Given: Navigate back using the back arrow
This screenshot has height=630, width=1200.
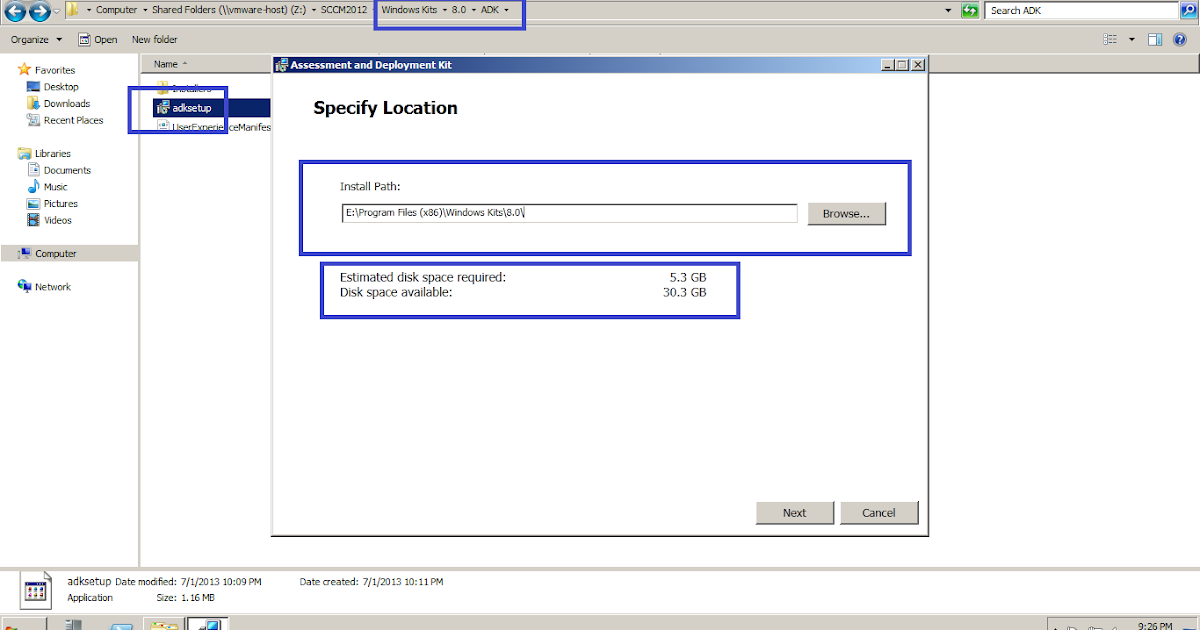Looking at the screenshot, I should coord(13,10).
